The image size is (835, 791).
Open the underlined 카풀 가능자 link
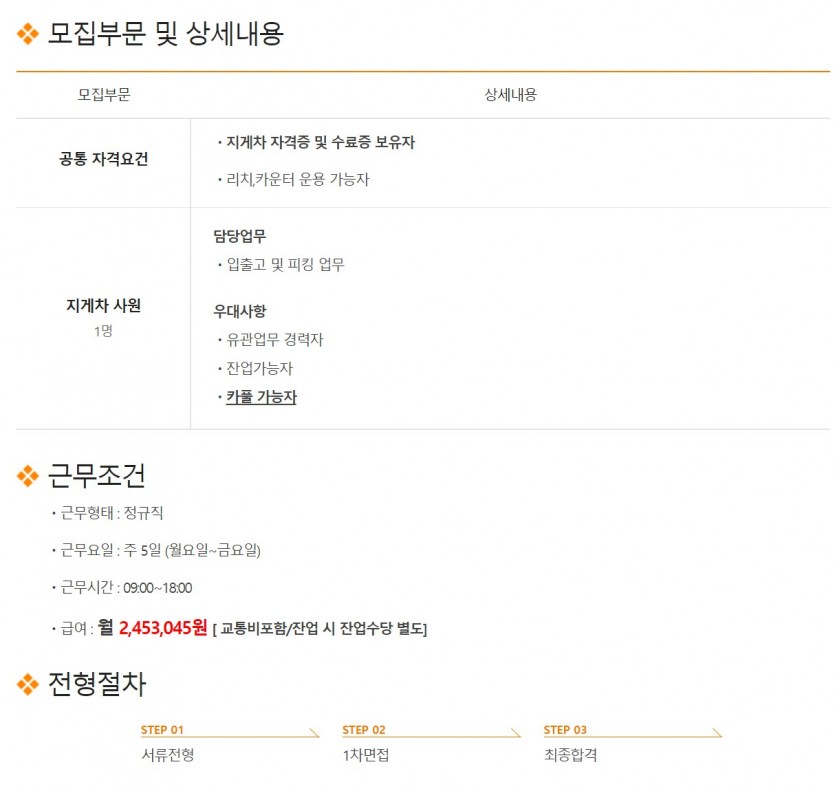point(261,397)
